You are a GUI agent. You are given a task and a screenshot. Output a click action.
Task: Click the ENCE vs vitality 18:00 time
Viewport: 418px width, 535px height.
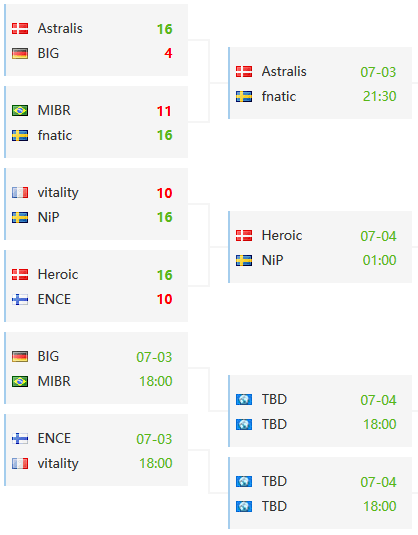[x=156, y=463]
